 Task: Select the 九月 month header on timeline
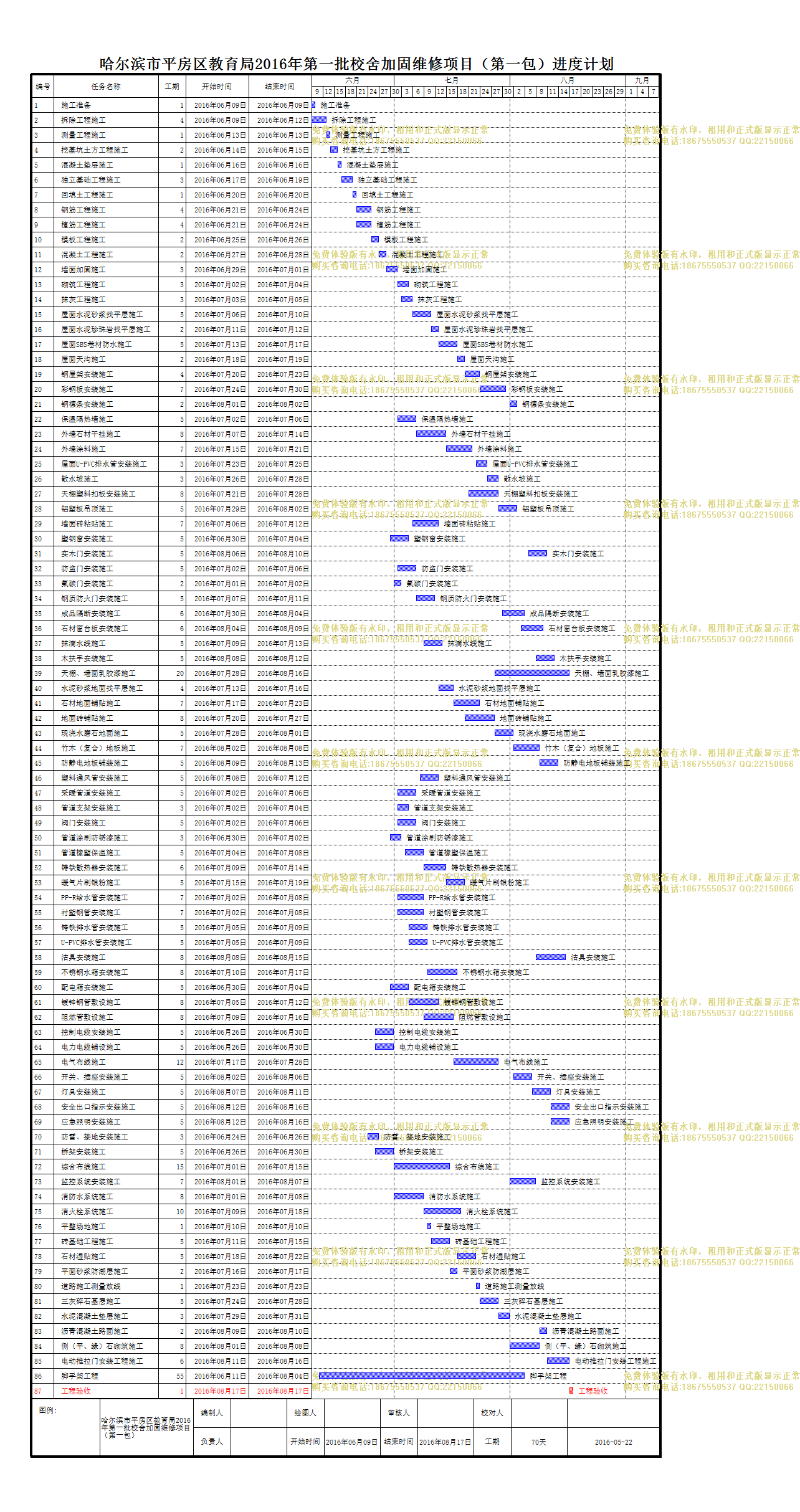pos(642,80)
